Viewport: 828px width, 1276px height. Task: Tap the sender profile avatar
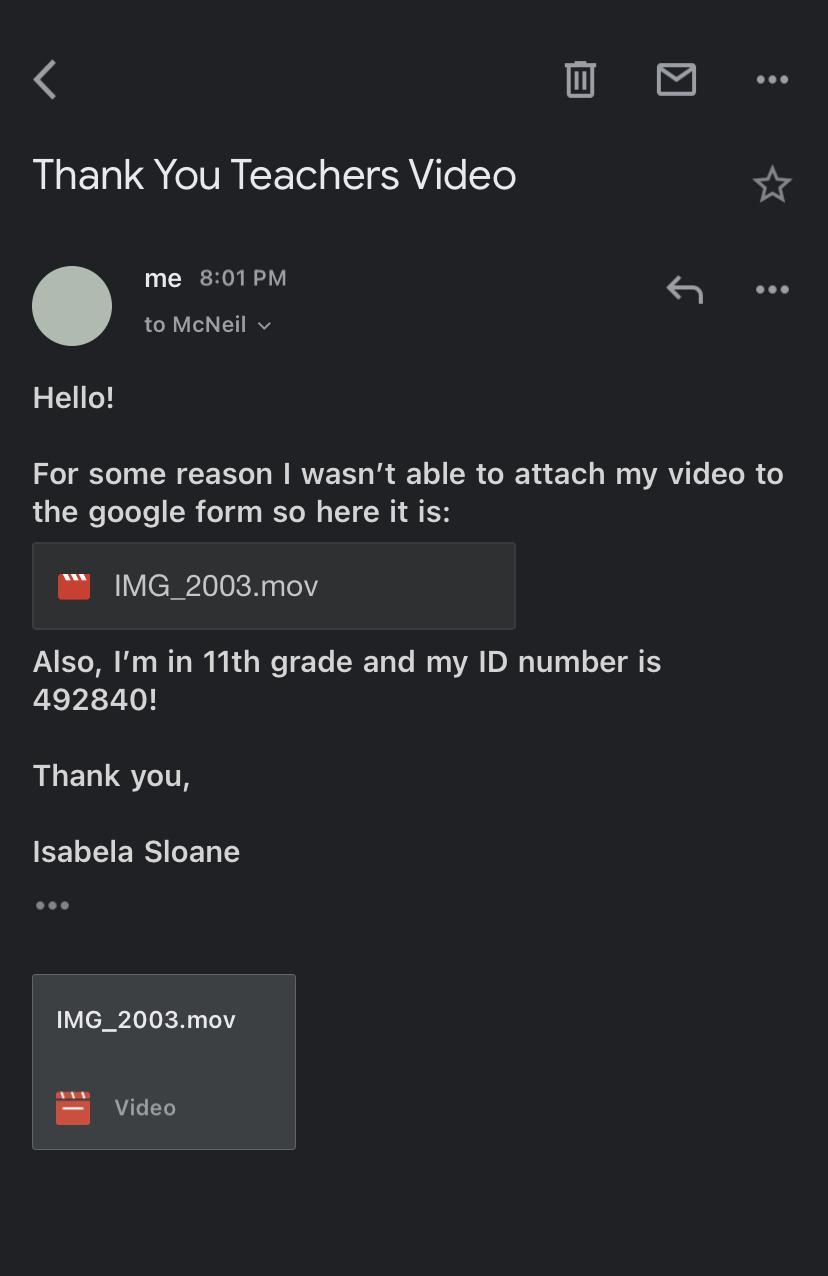point(72,306)
